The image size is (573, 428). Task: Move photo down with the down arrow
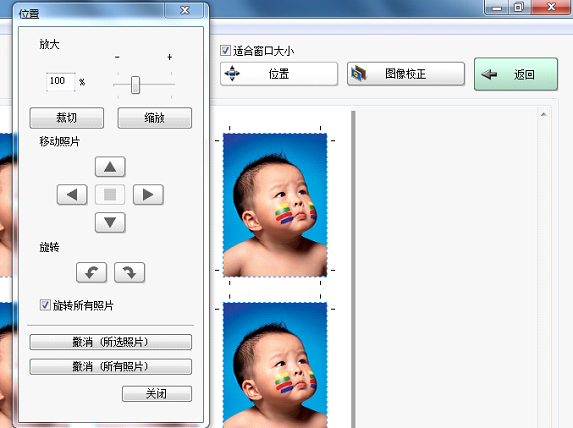coord(110,222)
